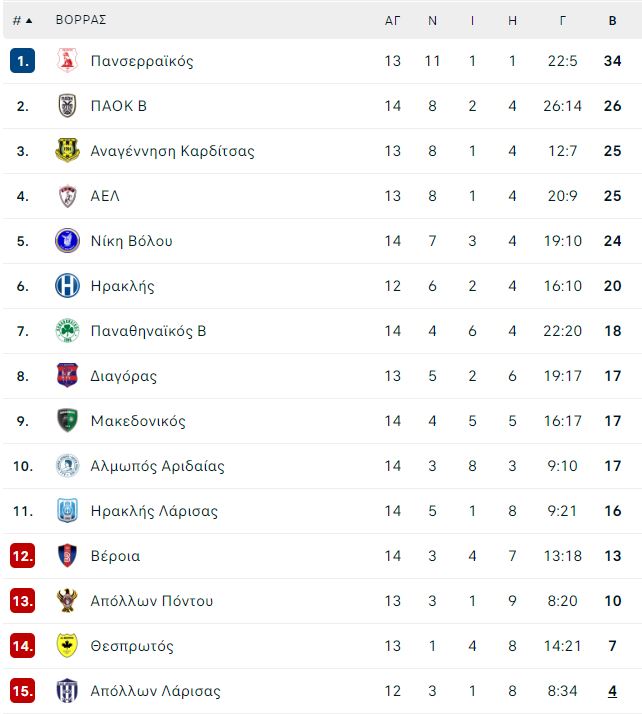The image size is (642, 714).
Task: Click the Πανσερραϊκός team crest icon
Action: [67, 61]
